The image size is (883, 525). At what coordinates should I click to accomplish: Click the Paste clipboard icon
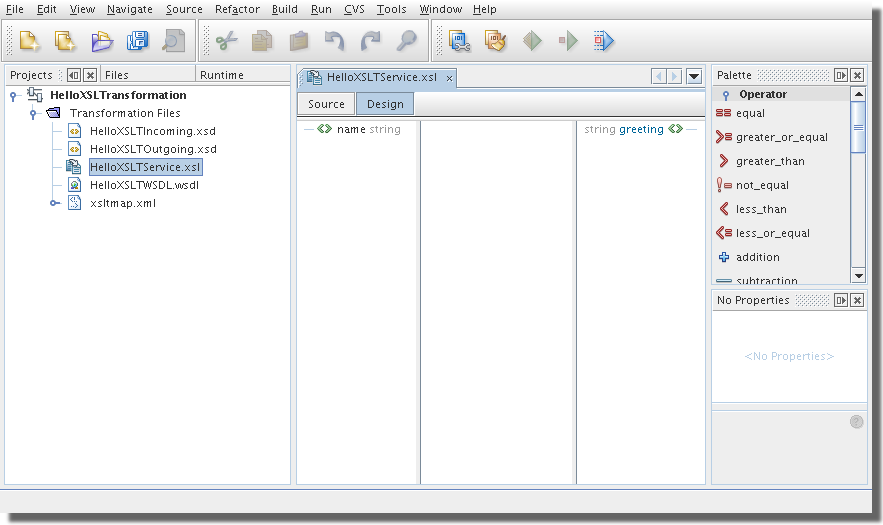[298, 41]
